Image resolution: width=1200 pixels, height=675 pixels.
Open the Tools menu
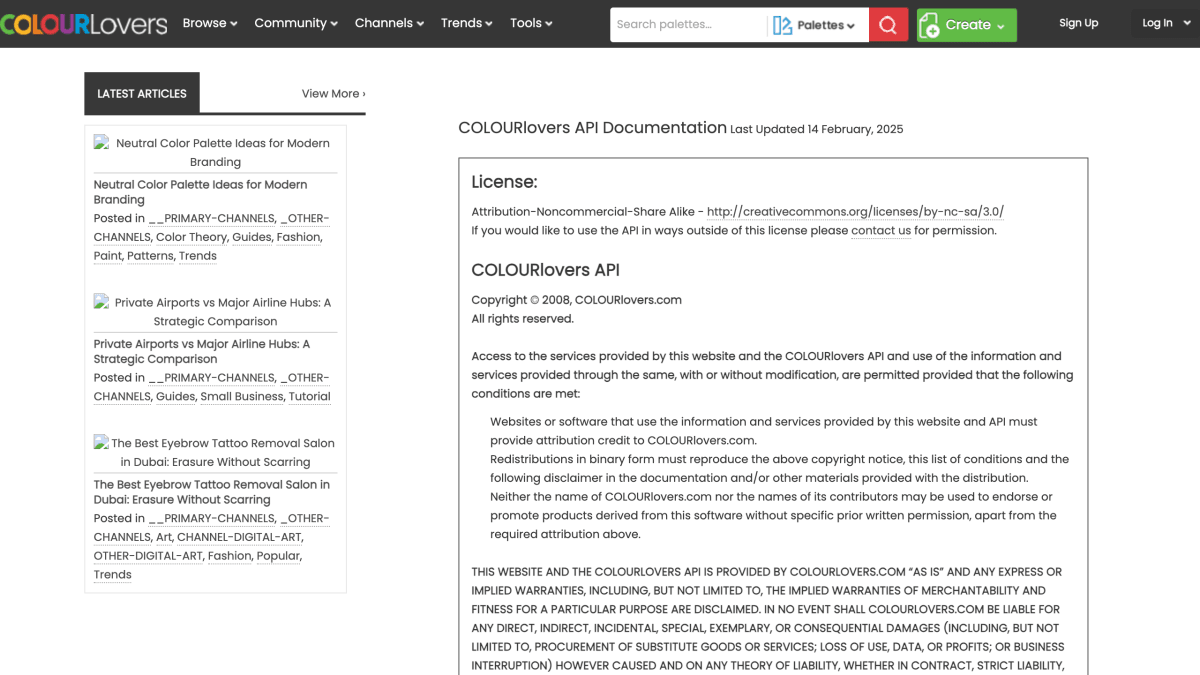click(531, 23)
